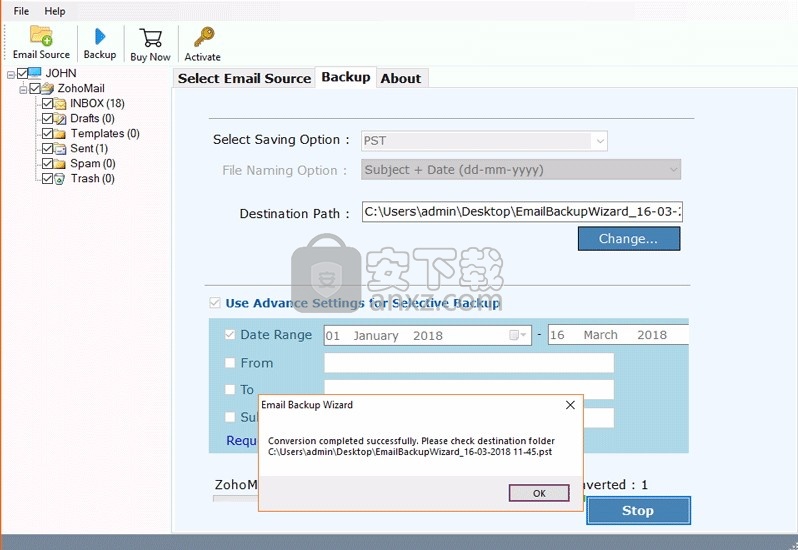This screenshot has width=798, height=550.
Task: Uncheck the Trash (0) checkbox
Action: (x=47, y=179)
